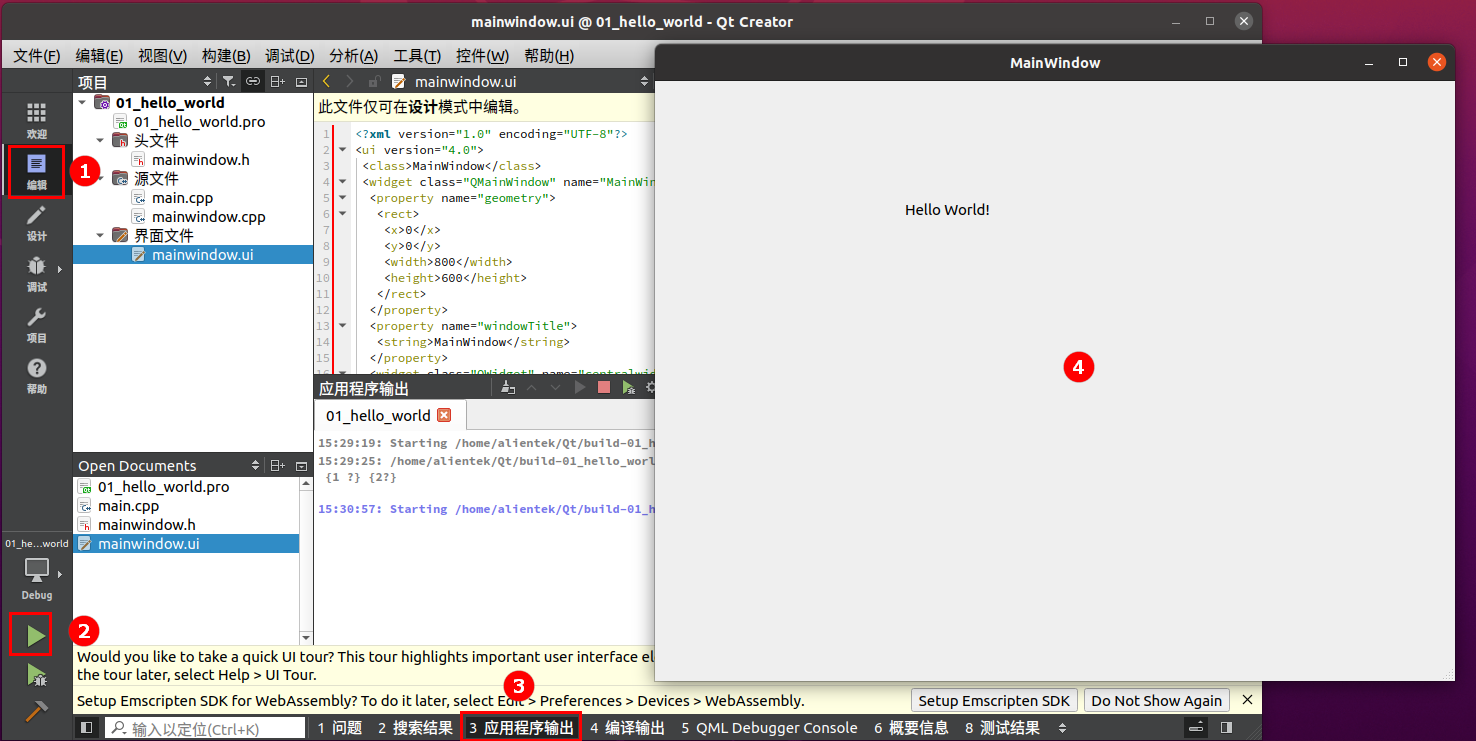
Task: Start debugging with play-bug button
Action: (x=36, y=675)
